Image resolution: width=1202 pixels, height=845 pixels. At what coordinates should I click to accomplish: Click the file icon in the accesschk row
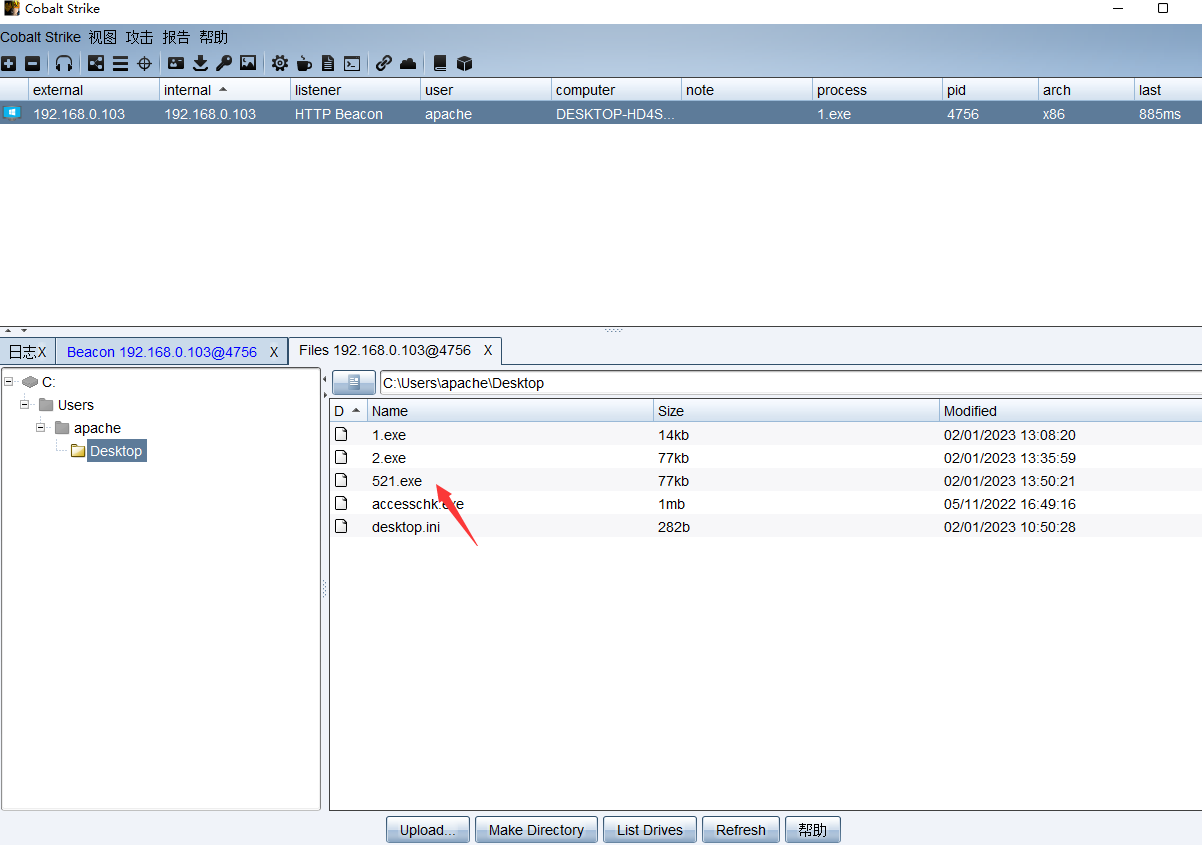click(x=341, y=504)
